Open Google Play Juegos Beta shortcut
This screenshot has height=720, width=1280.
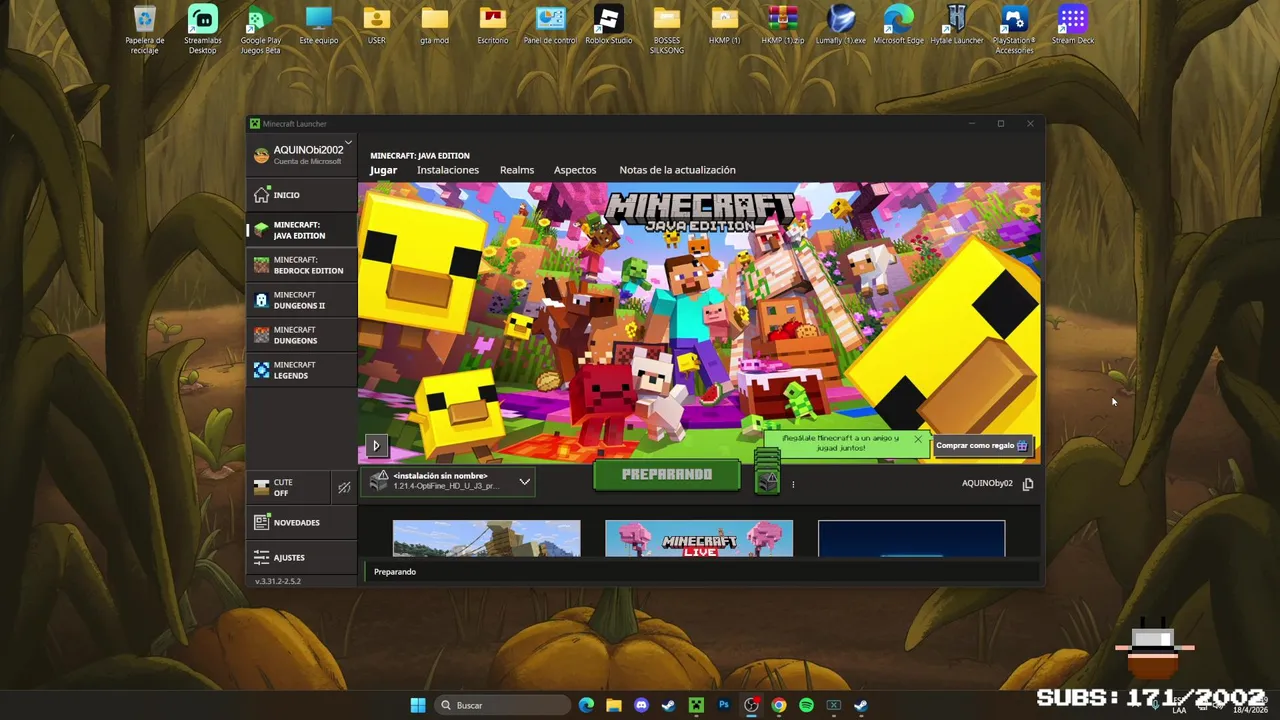[x=260, y=30]
